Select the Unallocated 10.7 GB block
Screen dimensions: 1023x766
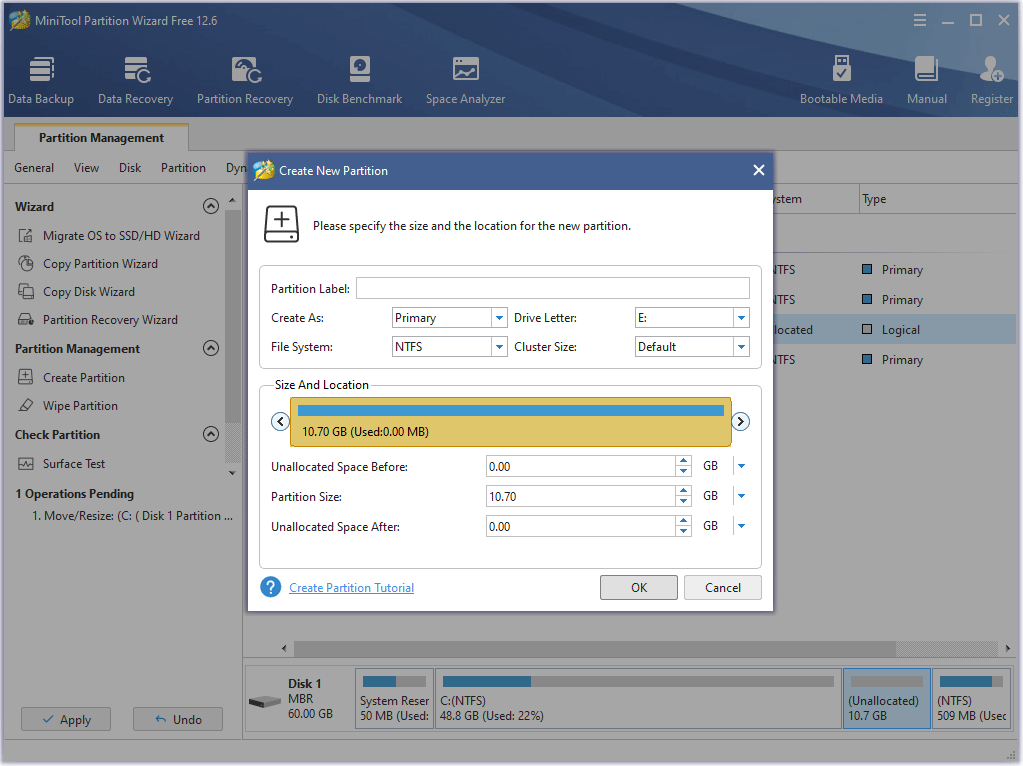pyautogui.click(x=886, y=698)
